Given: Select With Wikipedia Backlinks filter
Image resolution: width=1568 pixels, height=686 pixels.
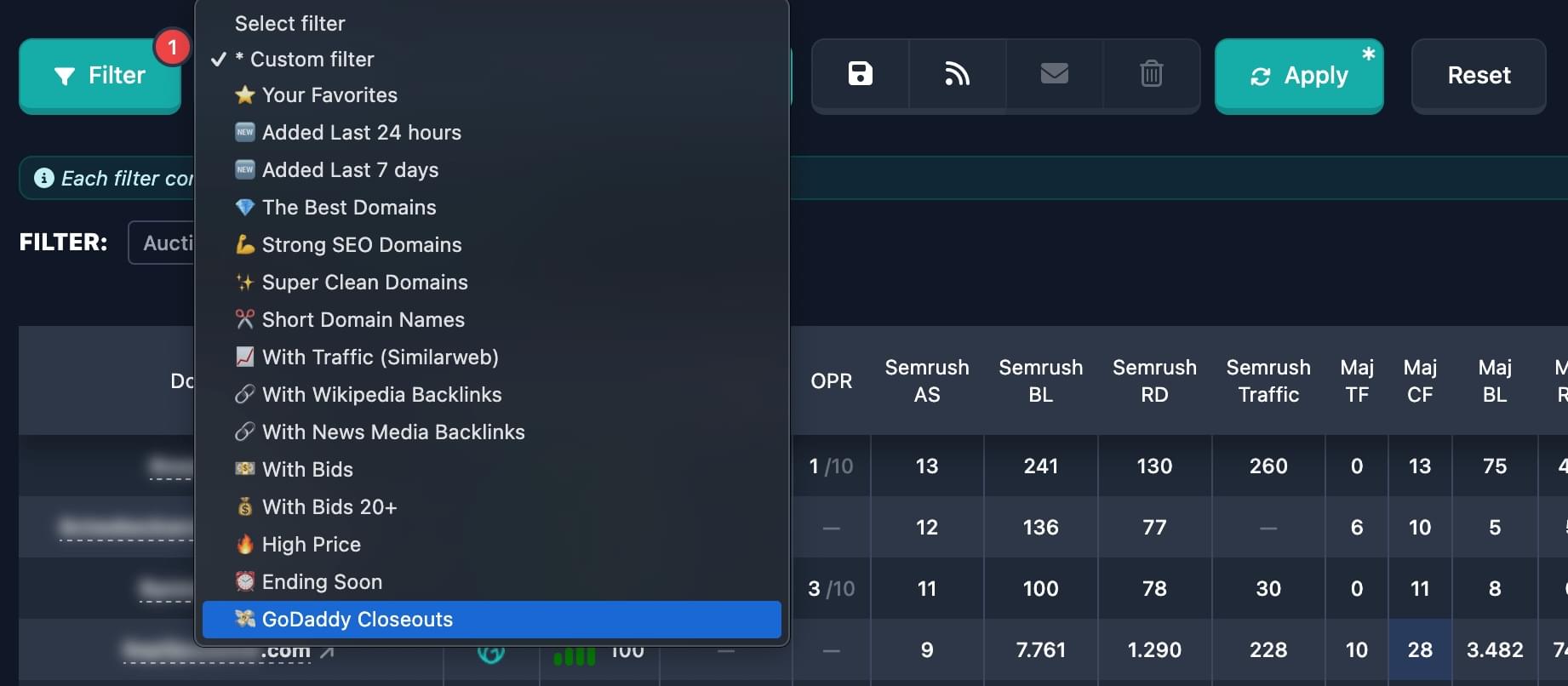Looking at the screenshot, I should click(381, 395).
